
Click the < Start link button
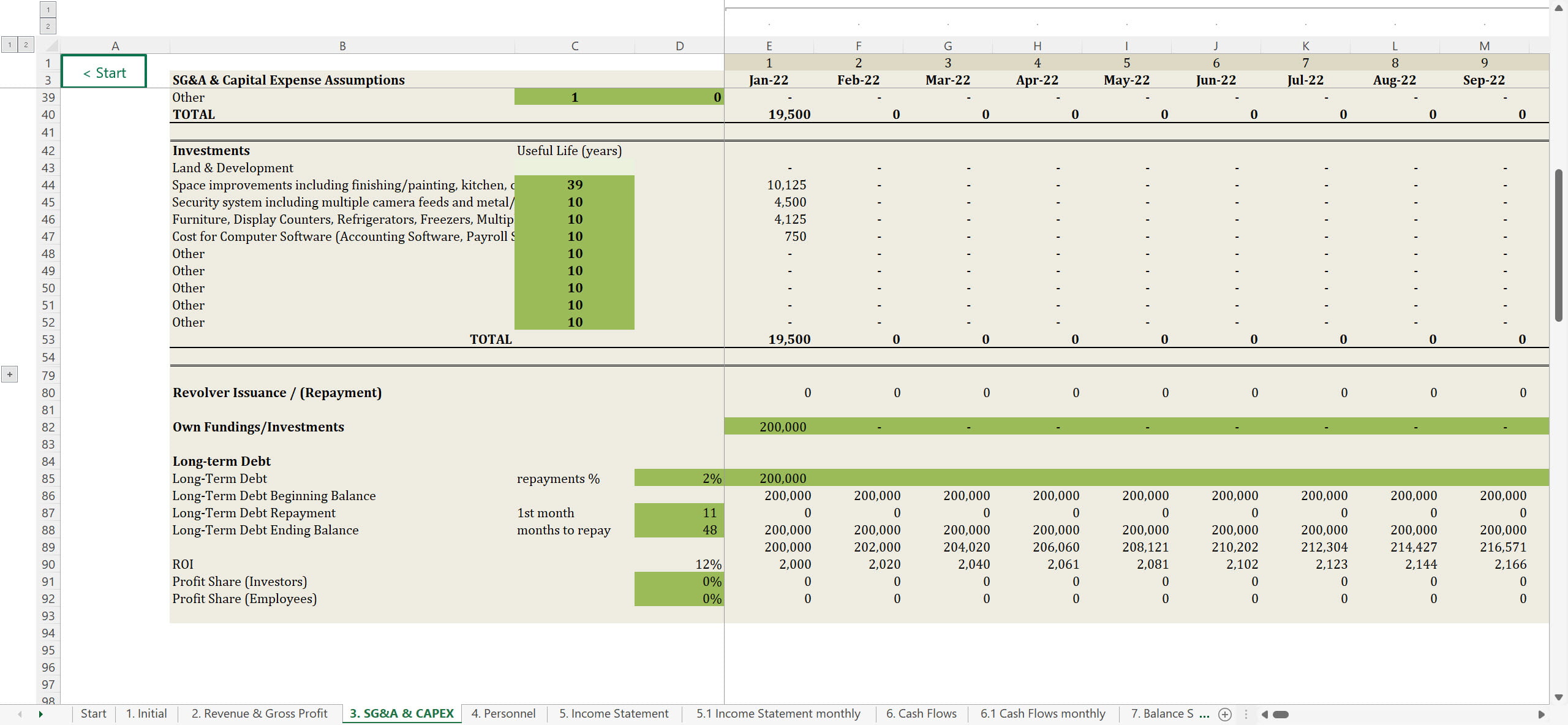tap(104, 72)
